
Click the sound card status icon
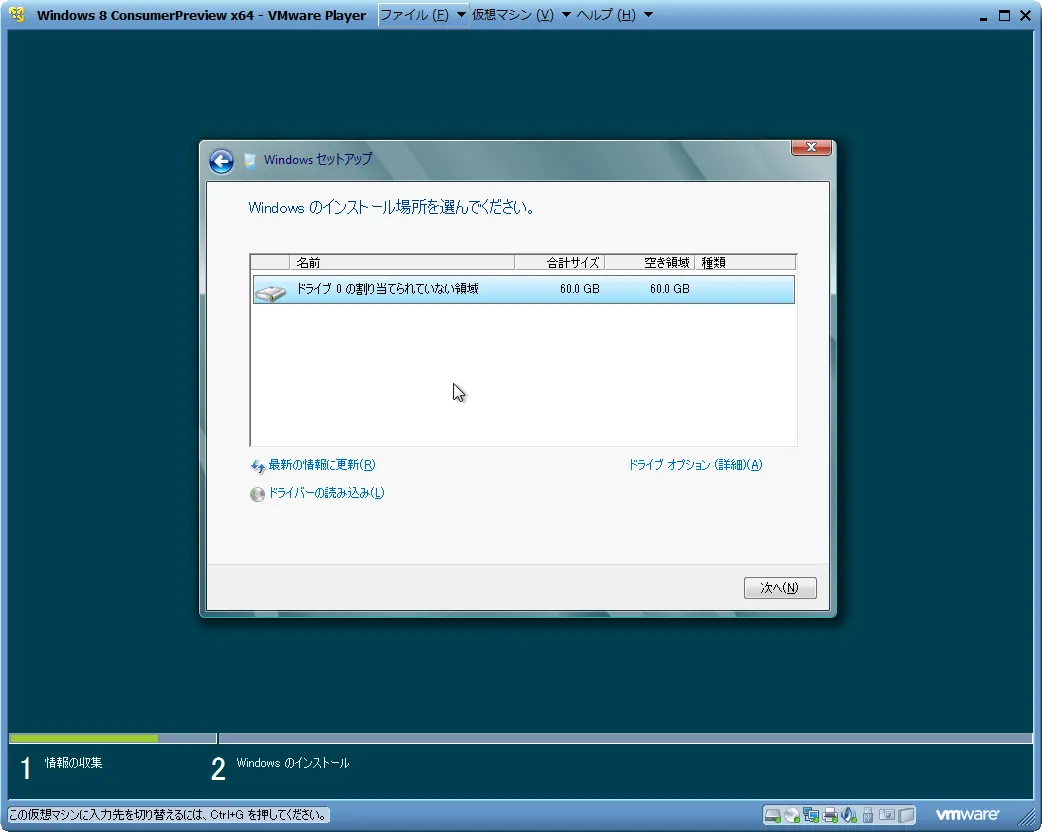coord(848,814)
